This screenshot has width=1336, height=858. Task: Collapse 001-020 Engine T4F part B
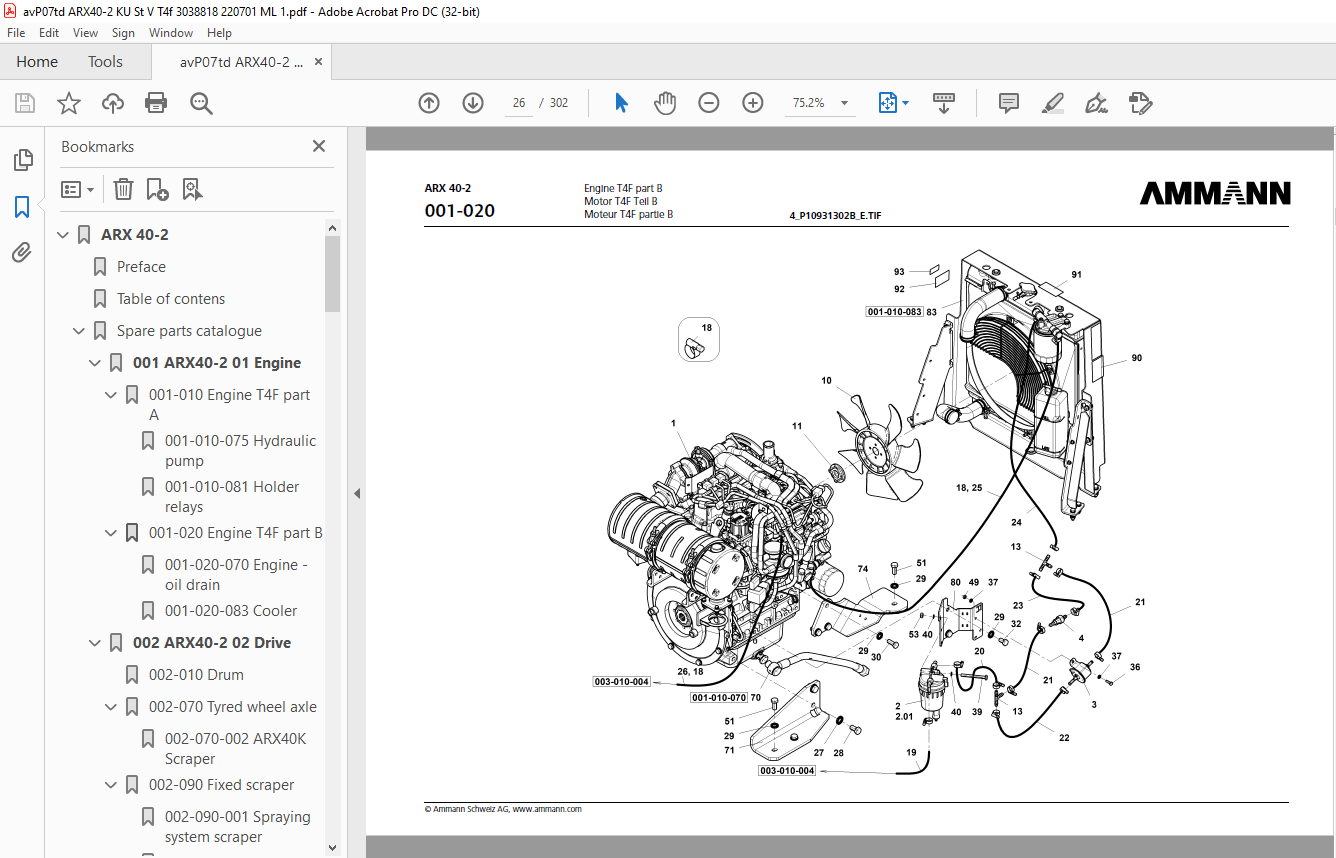tap(112, 533)
